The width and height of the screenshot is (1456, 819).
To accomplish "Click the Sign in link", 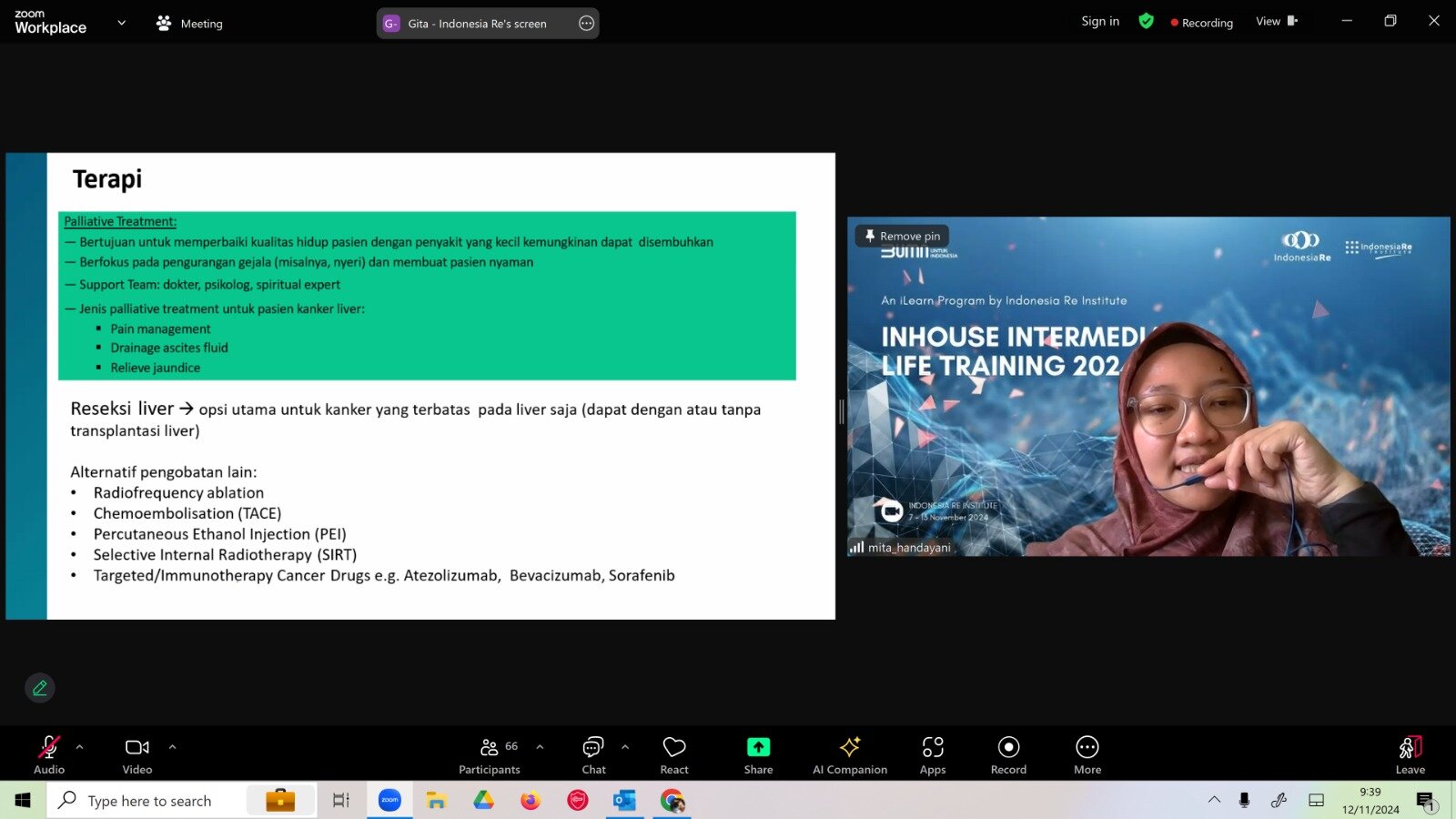I will point(1100,22).
